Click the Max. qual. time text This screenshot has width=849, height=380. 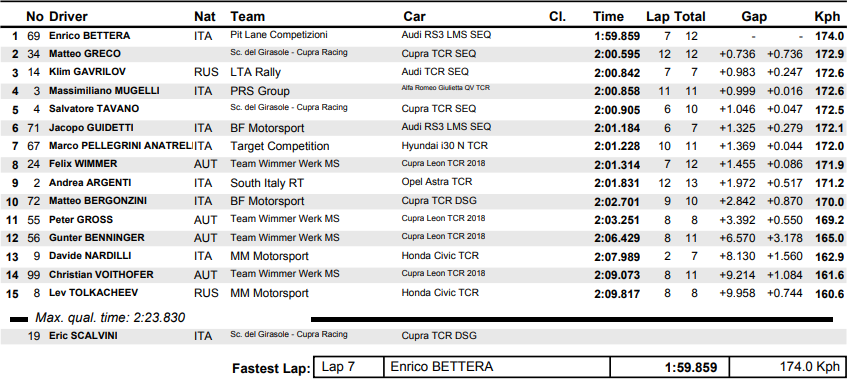[110, 318]
